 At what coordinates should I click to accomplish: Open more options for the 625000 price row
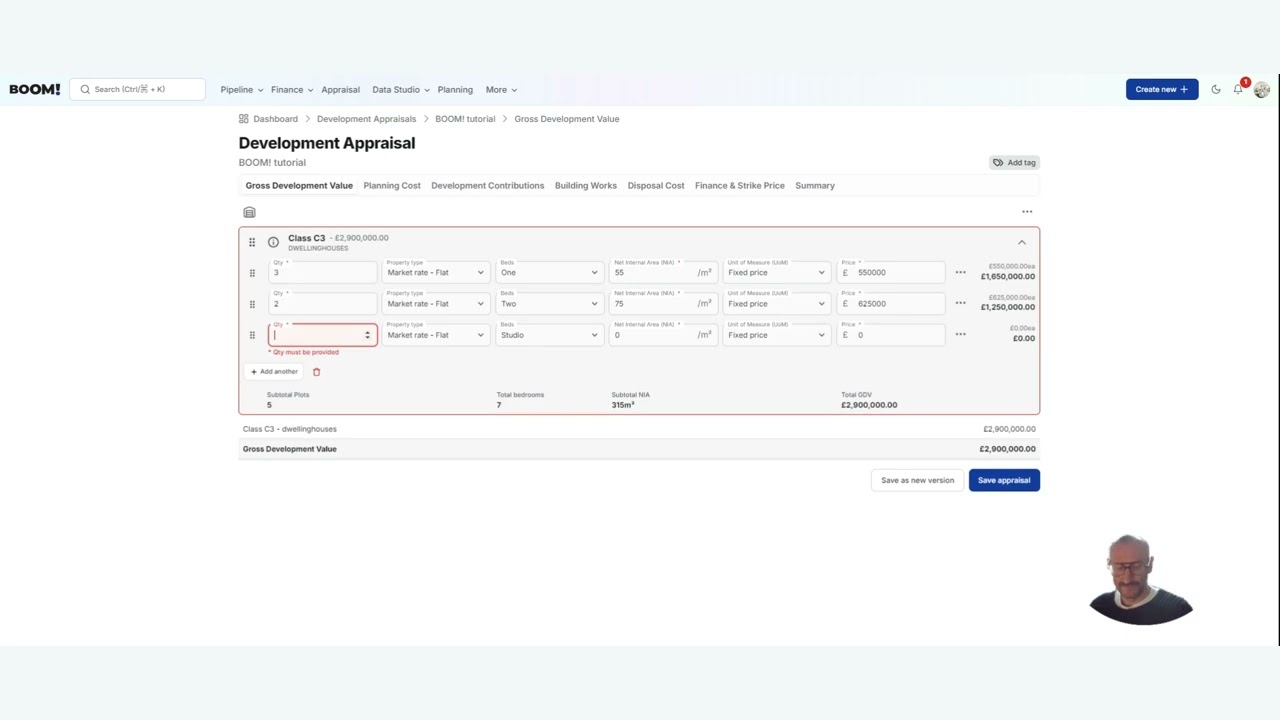(960, 303)
